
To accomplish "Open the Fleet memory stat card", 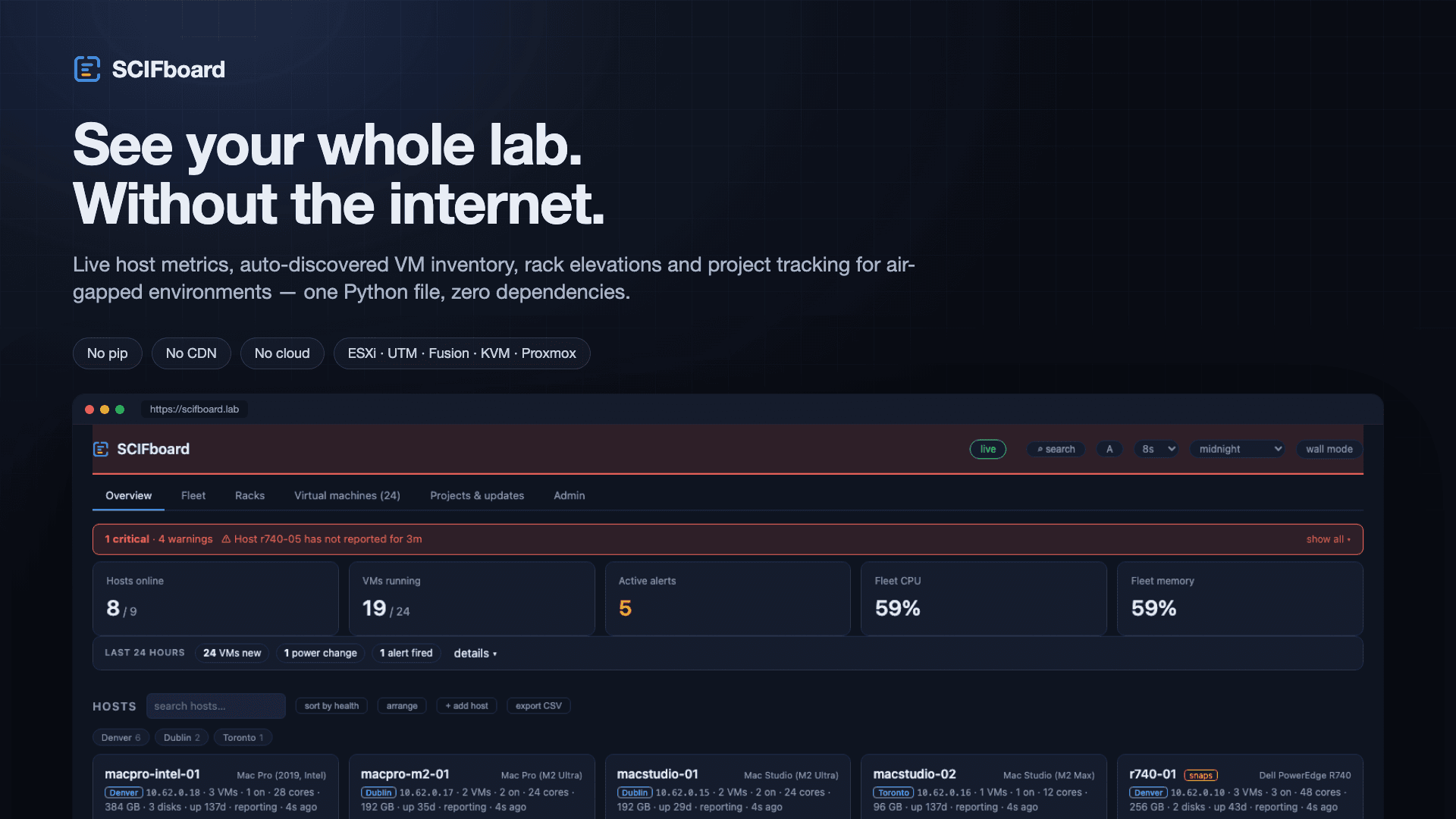I will (1240, 598).
